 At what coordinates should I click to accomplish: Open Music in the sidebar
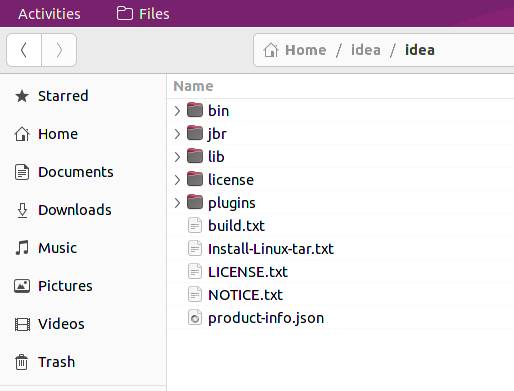pos(83,248)
